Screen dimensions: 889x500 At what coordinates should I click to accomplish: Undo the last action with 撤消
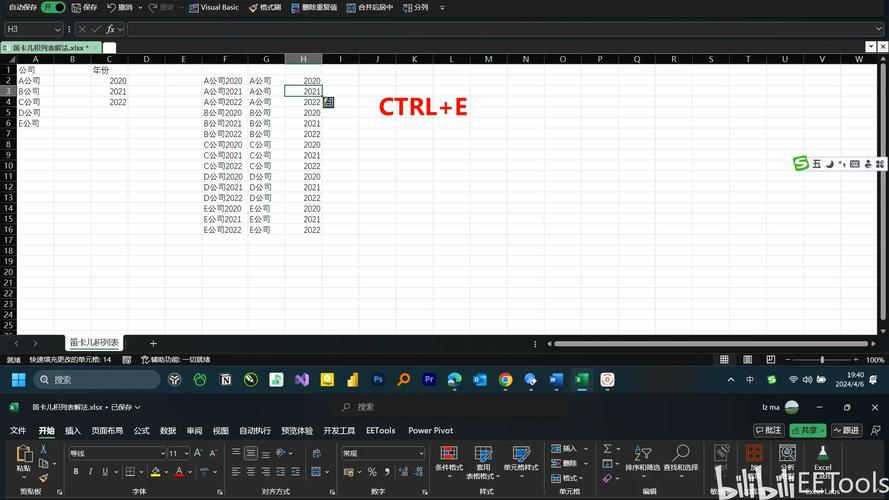click(119, 7)
